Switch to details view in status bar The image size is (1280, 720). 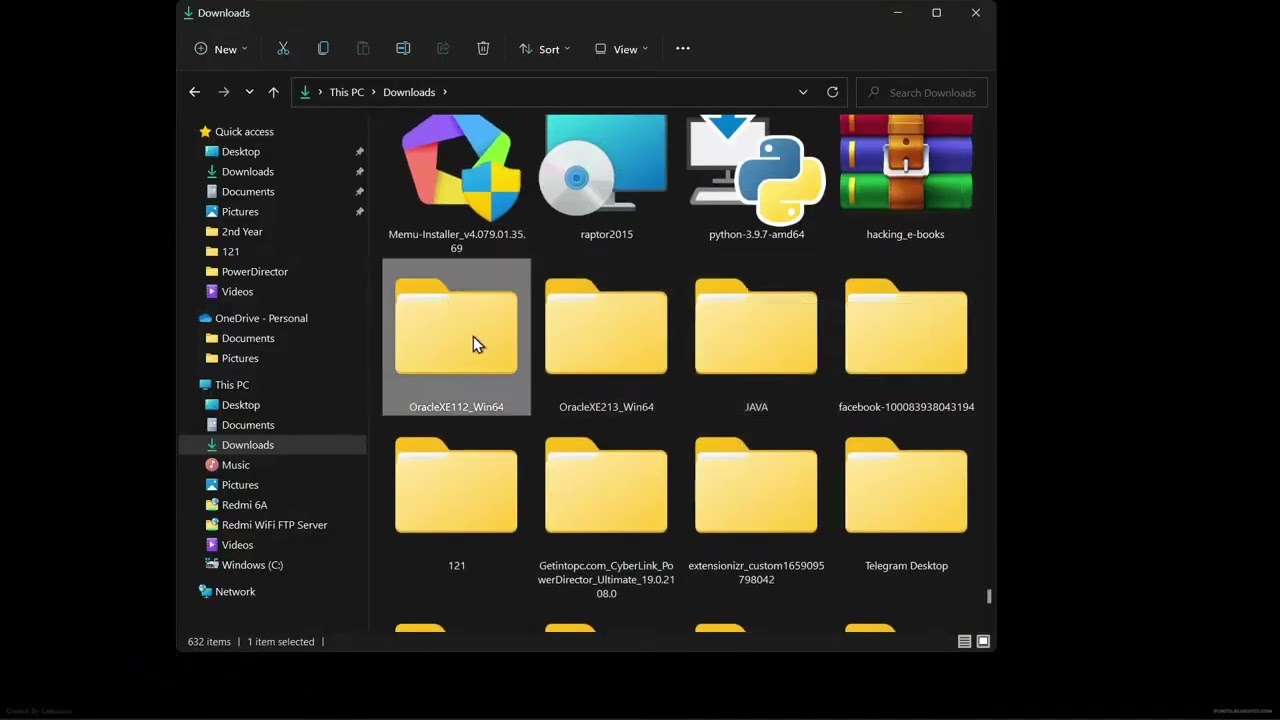click(964, 642)
